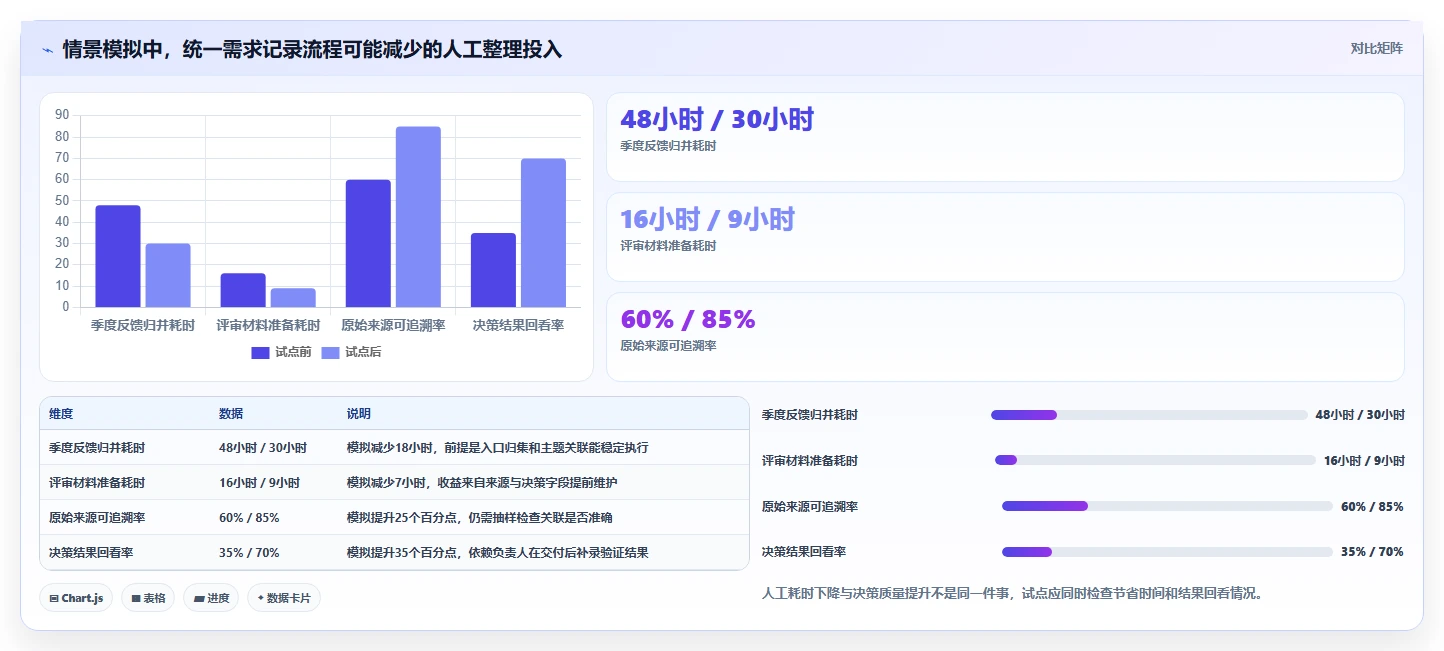Click the 试点前 bar for 决策结果回看率
1444x651 pixels.
pyautogui.click(x=493, y=270)
